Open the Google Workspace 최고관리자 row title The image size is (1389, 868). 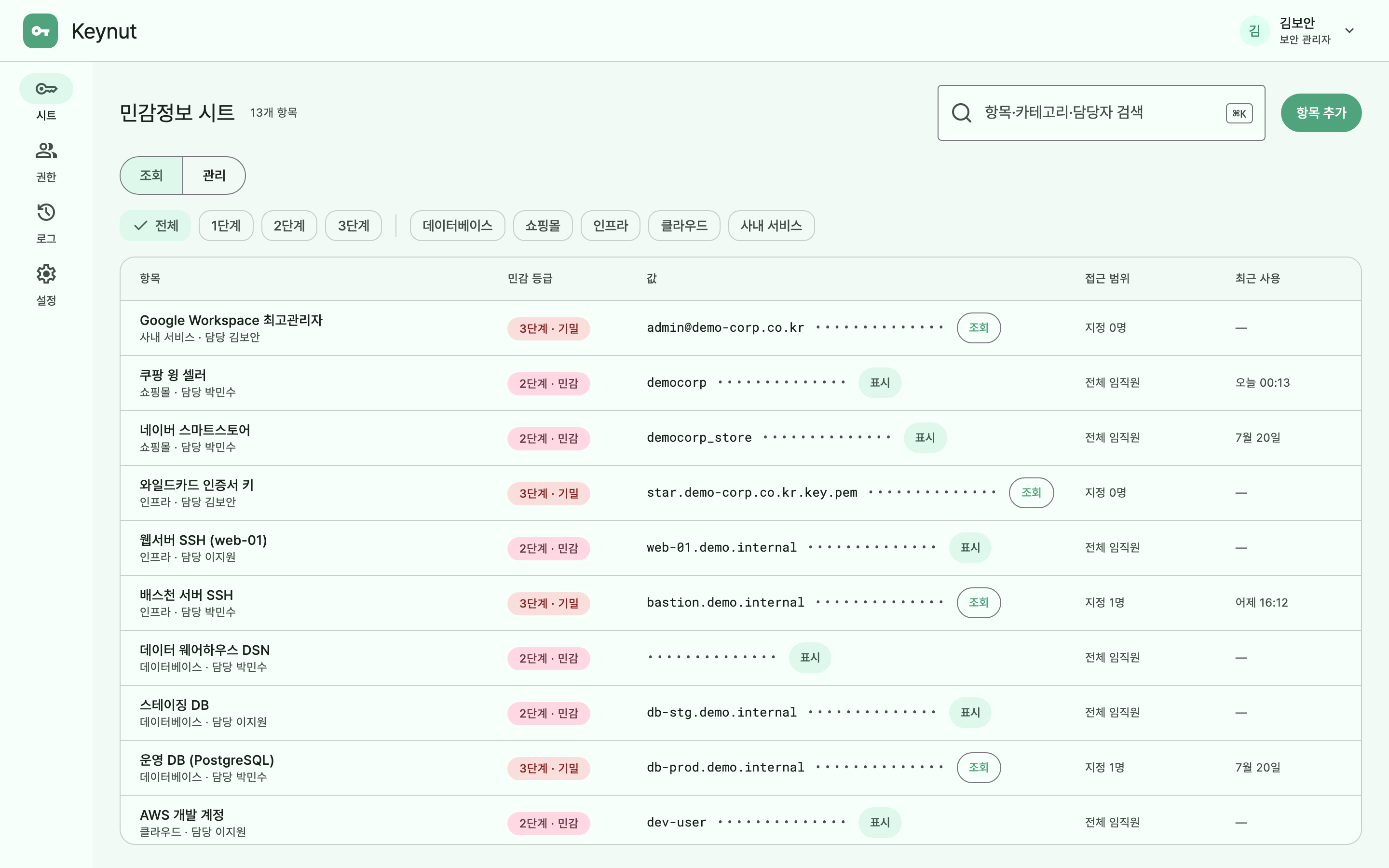click(x=231, y=320)
